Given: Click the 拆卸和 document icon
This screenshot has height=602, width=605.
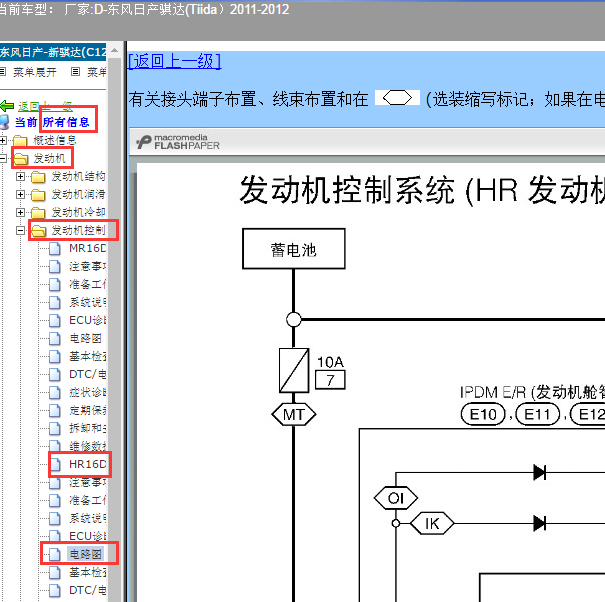Looking at the screenshot, I should 54,428.
